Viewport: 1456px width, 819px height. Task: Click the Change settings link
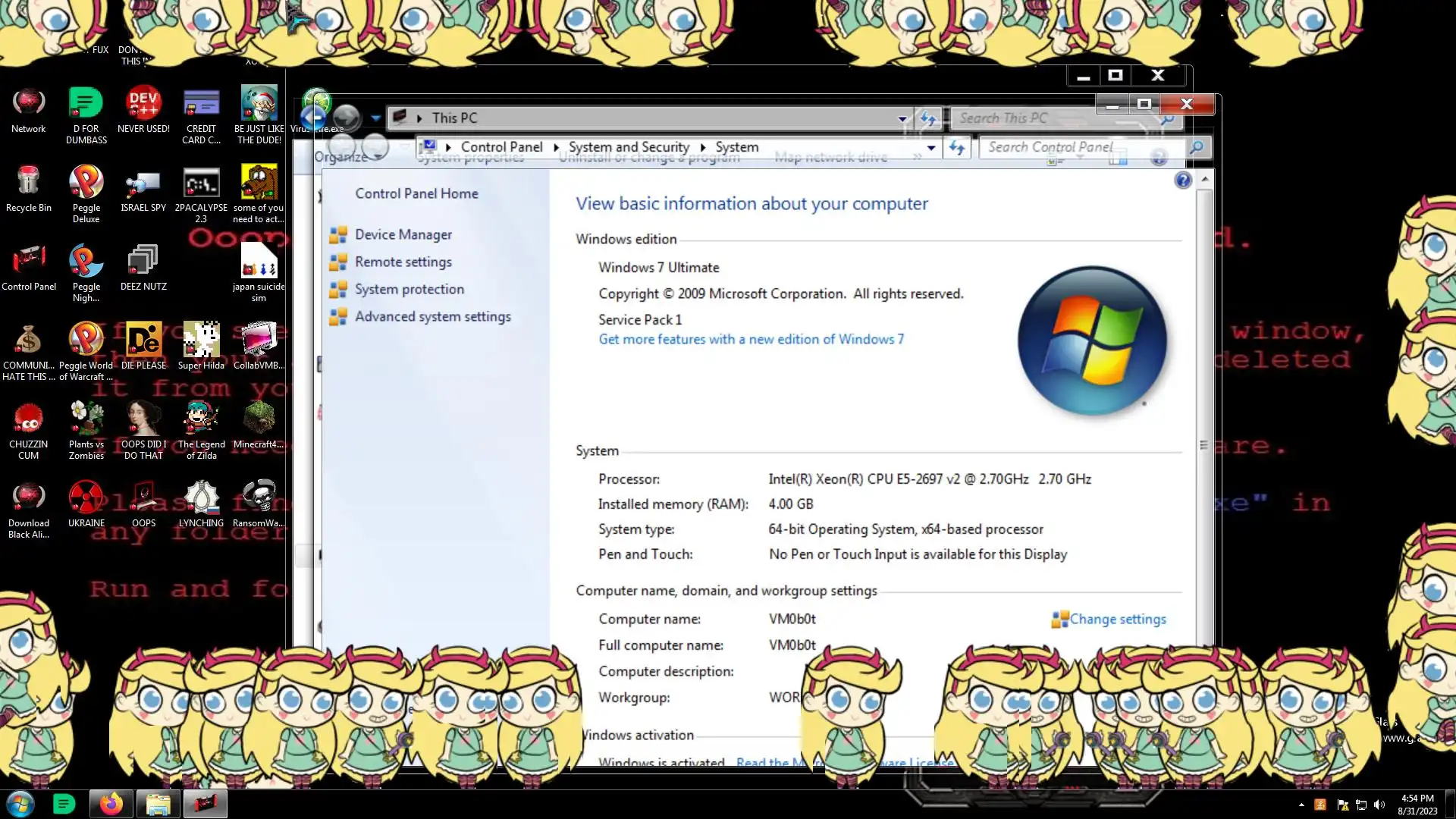pos(1117,620)
